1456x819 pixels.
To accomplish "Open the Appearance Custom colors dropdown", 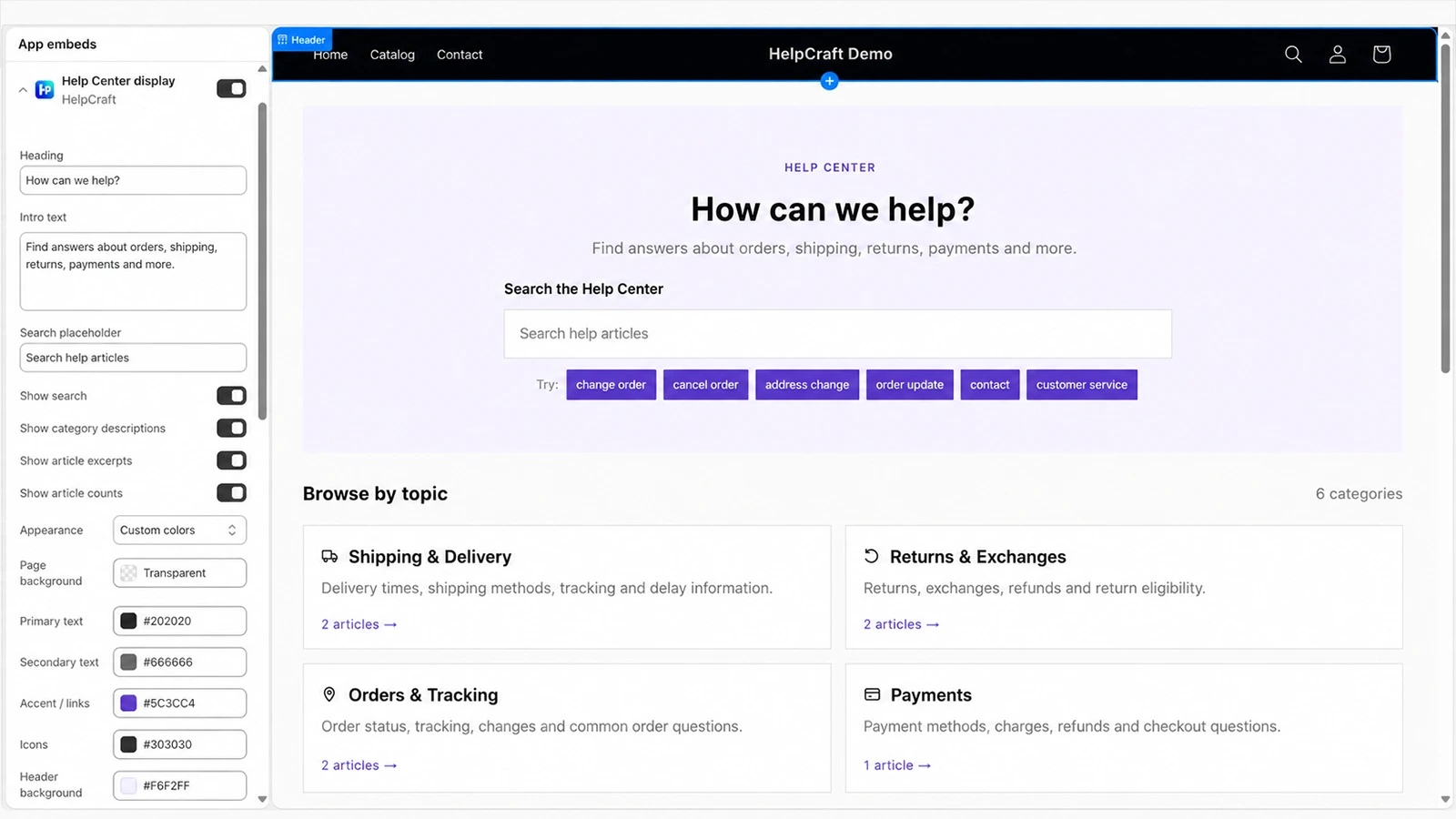I will coord(179,530).
